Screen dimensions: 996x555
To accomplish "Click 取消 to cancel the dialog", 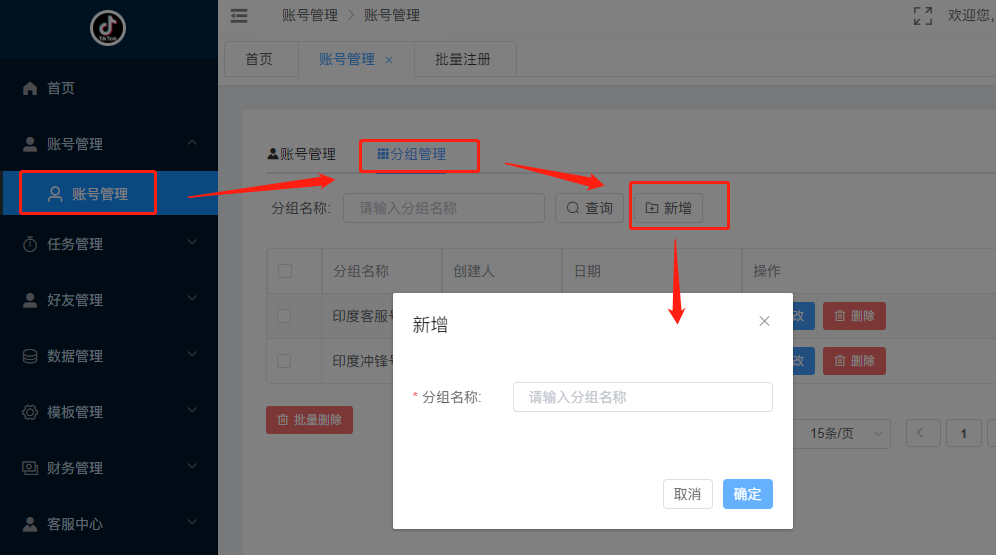I will click(x=687, y=494).
